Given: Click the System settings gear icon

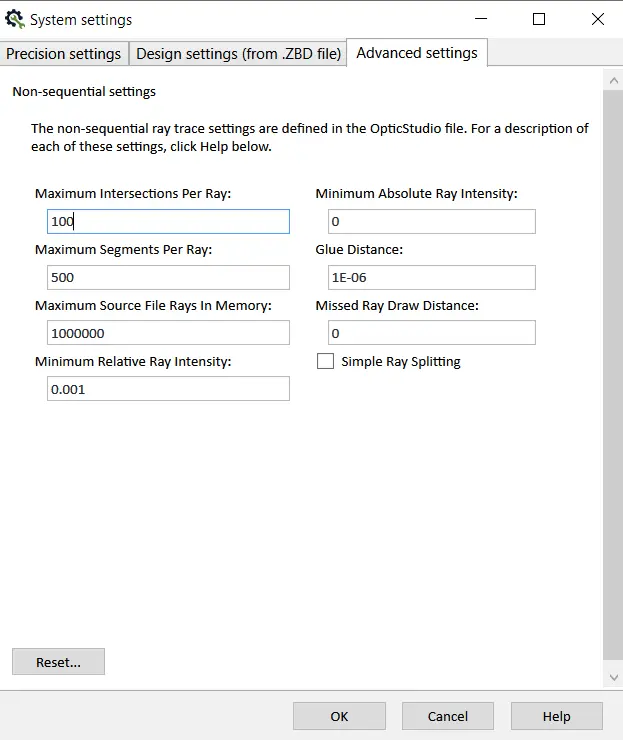Looking at the screenshot, I should (x=15, y=19).
